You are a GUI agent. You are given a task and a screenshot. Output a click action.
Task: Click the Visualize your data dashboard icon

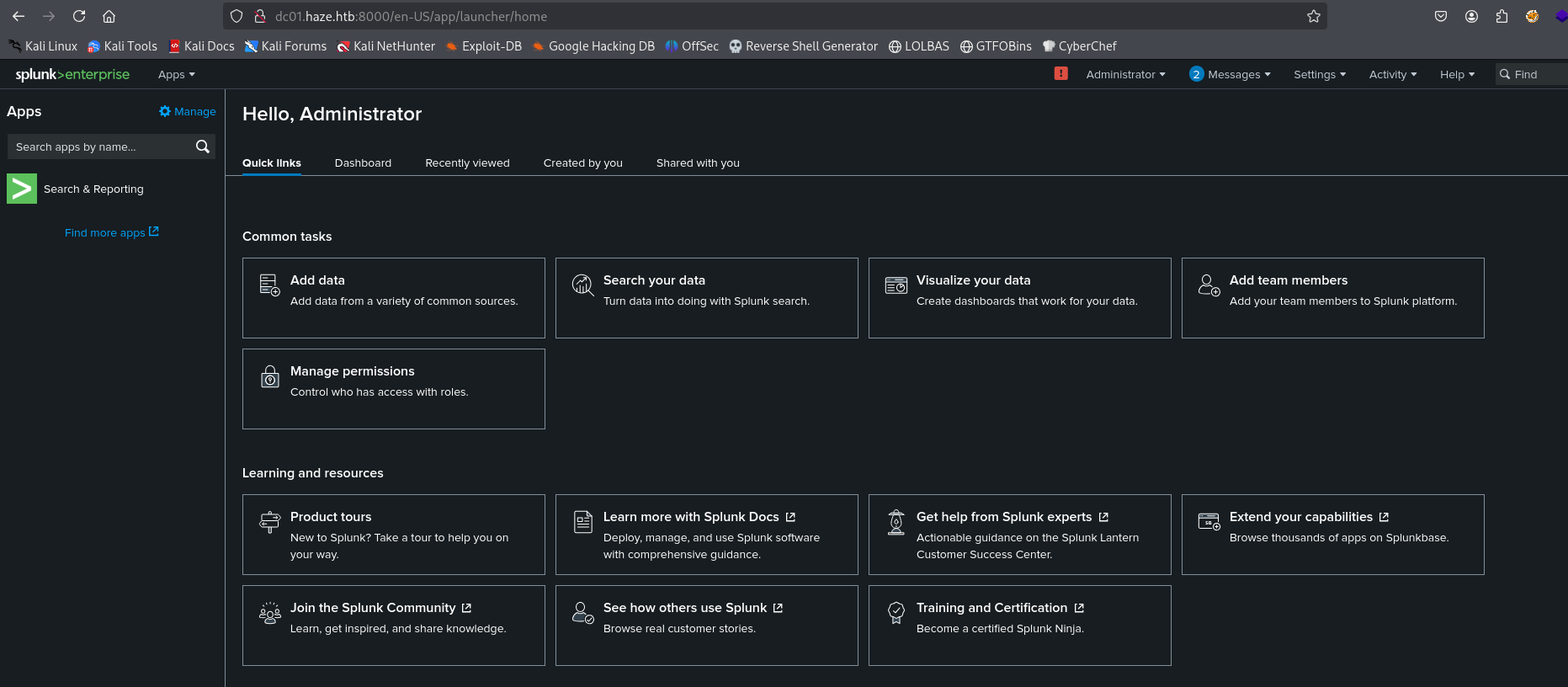point(896,285)
